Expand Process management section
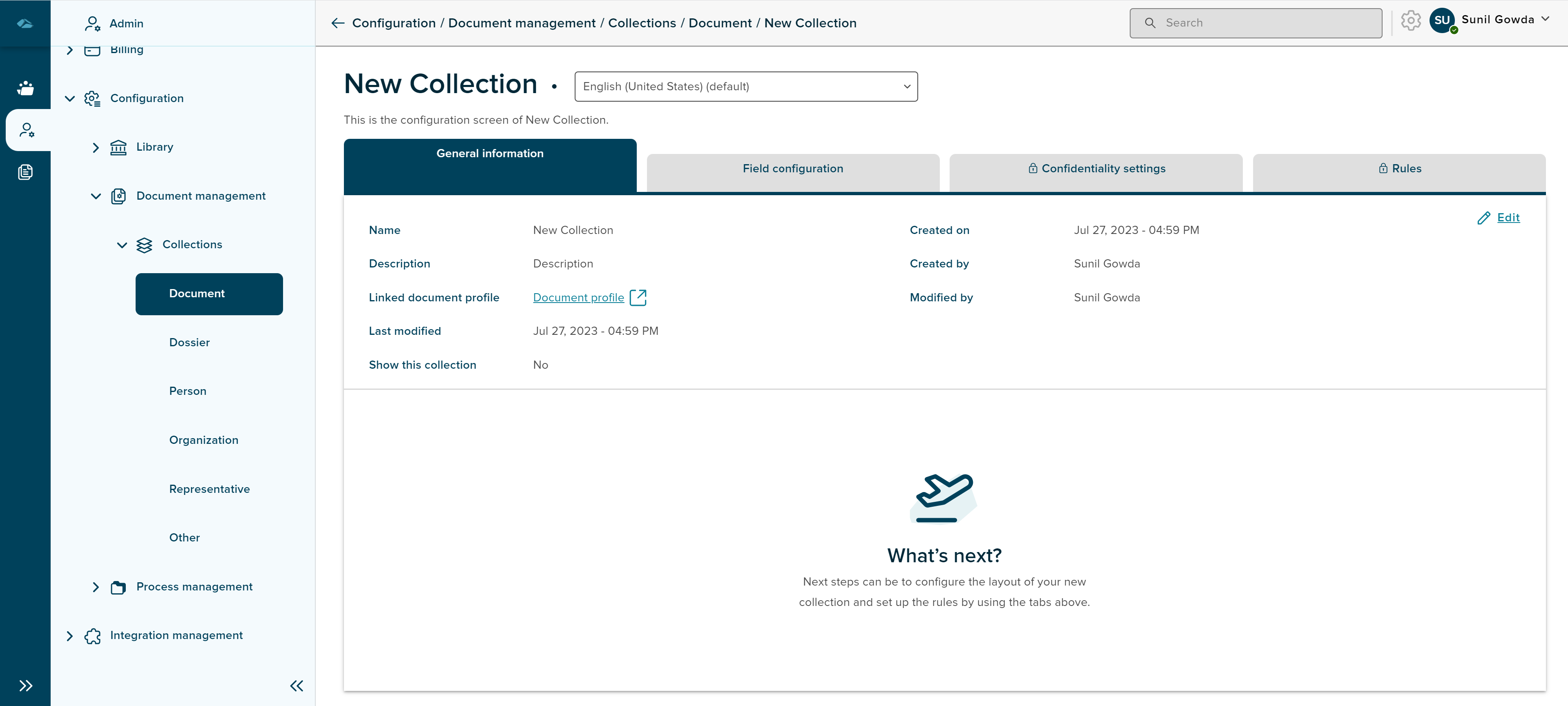The image size is (1568, 706). (96, 587)
